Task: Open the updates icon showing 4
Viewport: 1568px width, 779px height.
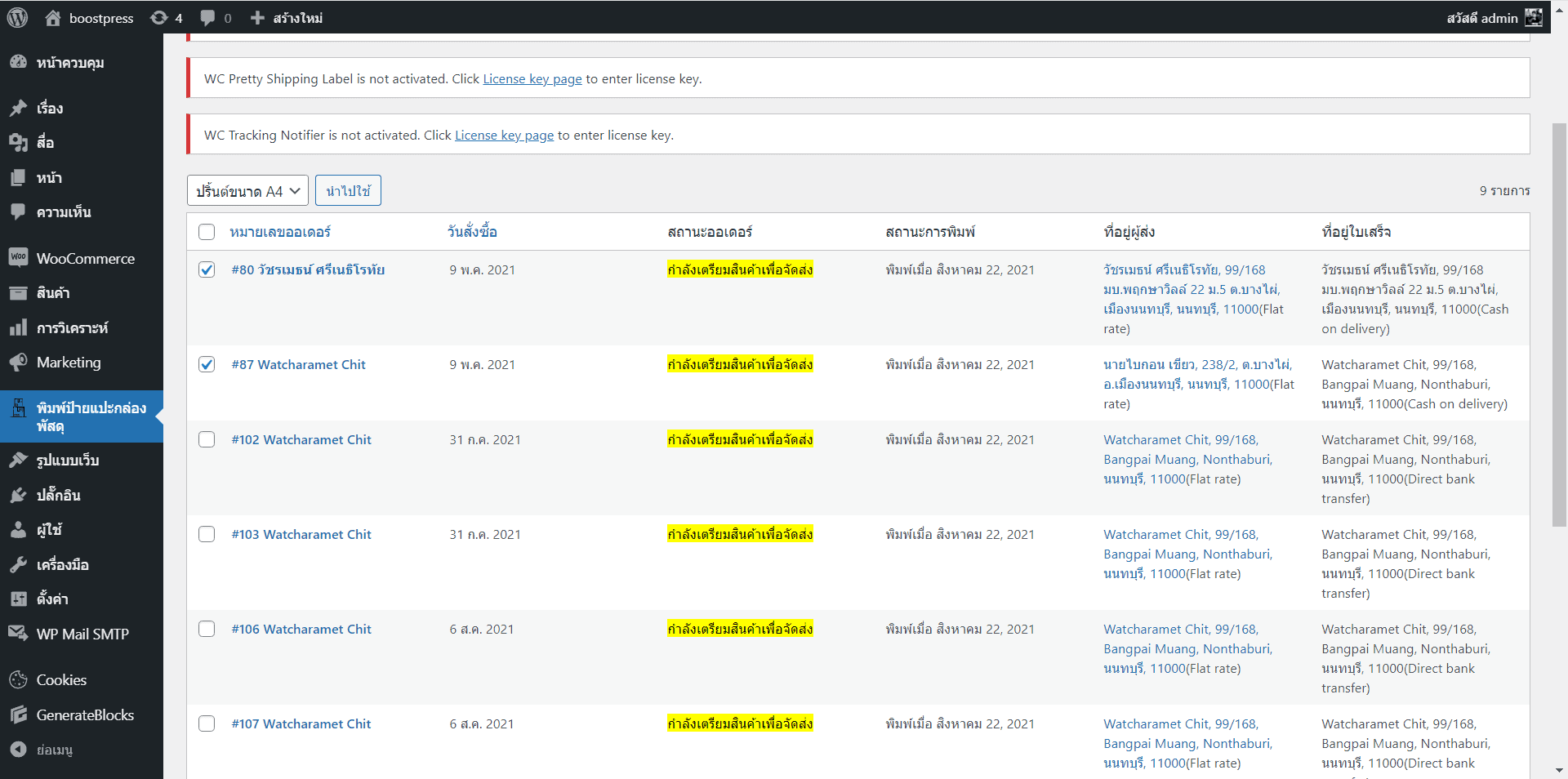Action: click(x=159, y=18)
